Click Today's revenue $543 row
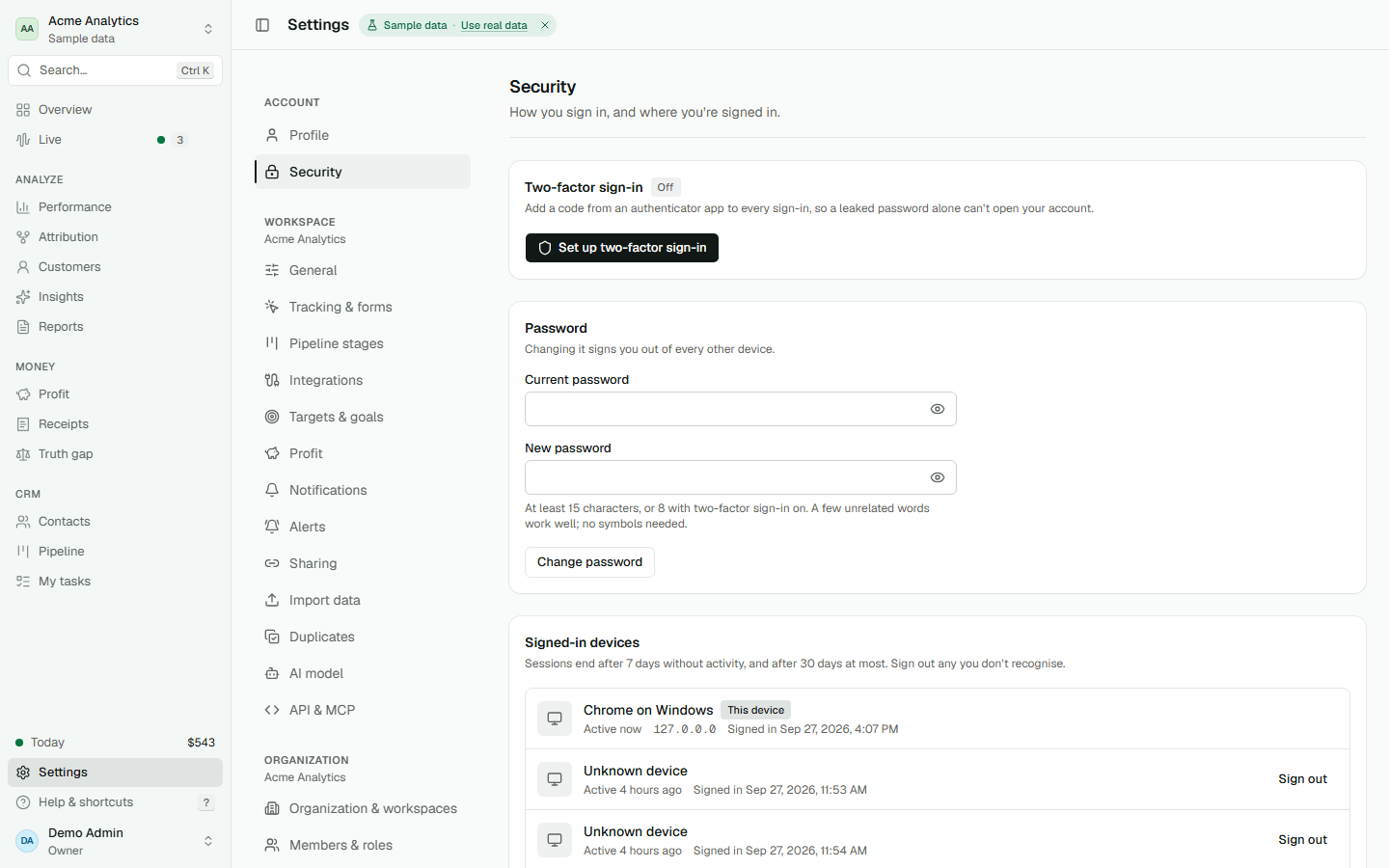 point(115,743)
